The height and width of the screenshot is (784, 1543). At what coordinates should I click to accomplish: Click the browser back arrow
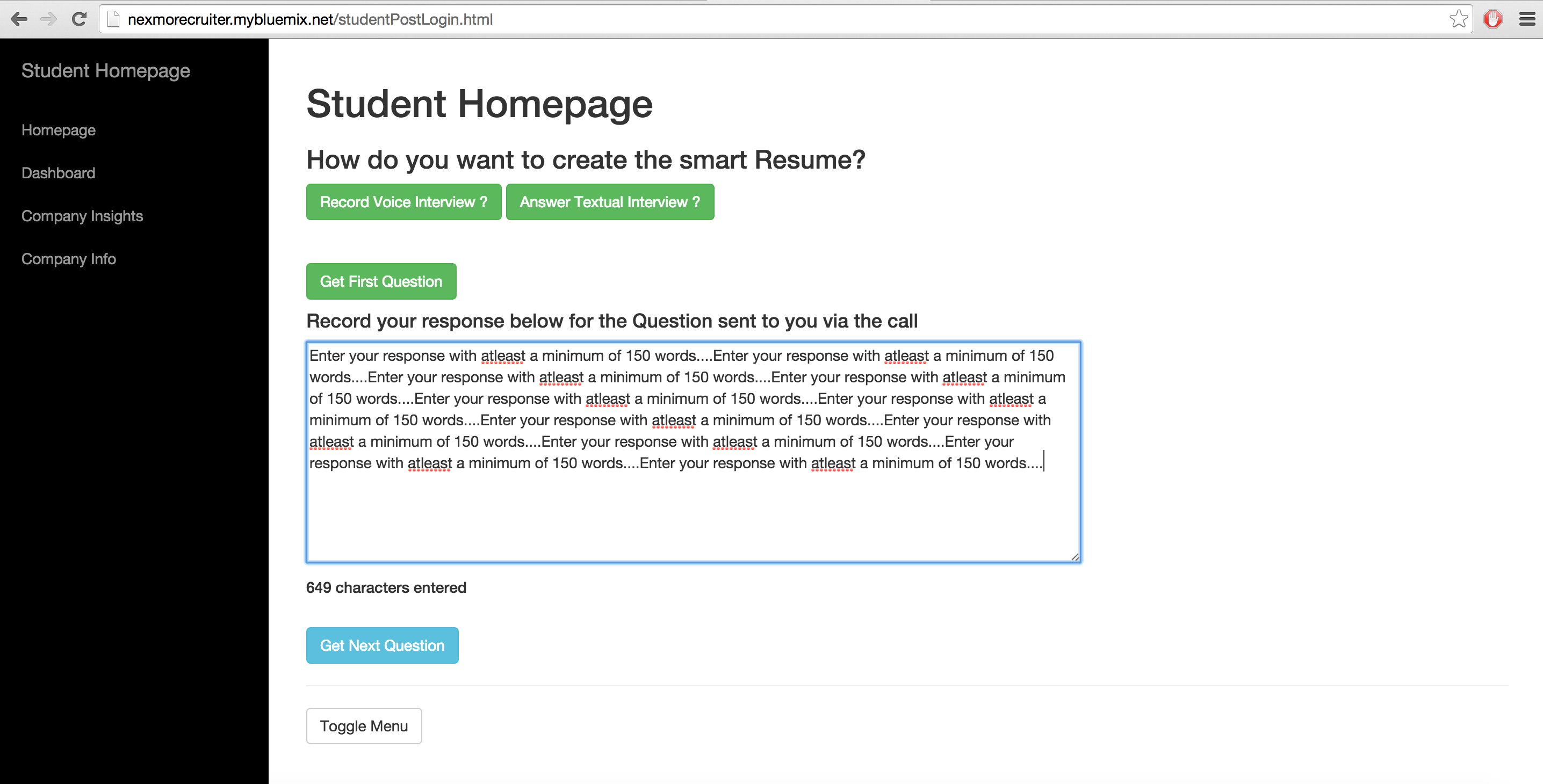tap(19, 19)
